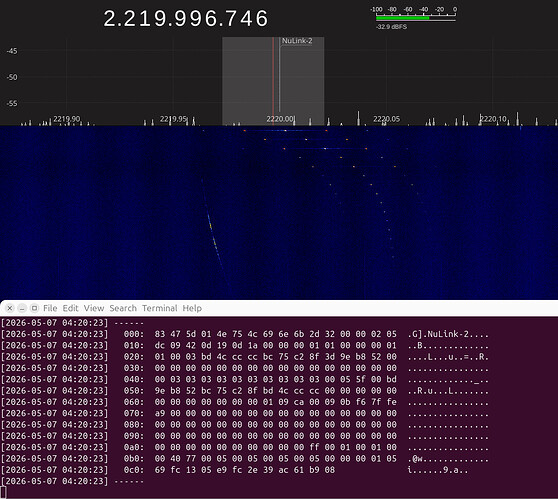Click the NuLink-2 bookmark label
This screenshot has width=558, height=499.
(297, 41)
